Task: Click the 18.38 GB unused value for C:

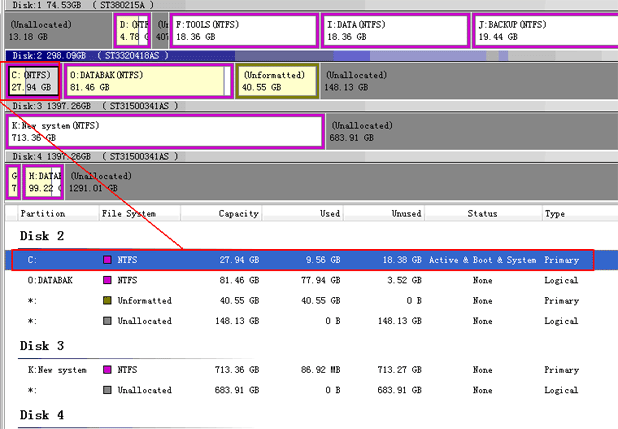Action: [402, 260]
